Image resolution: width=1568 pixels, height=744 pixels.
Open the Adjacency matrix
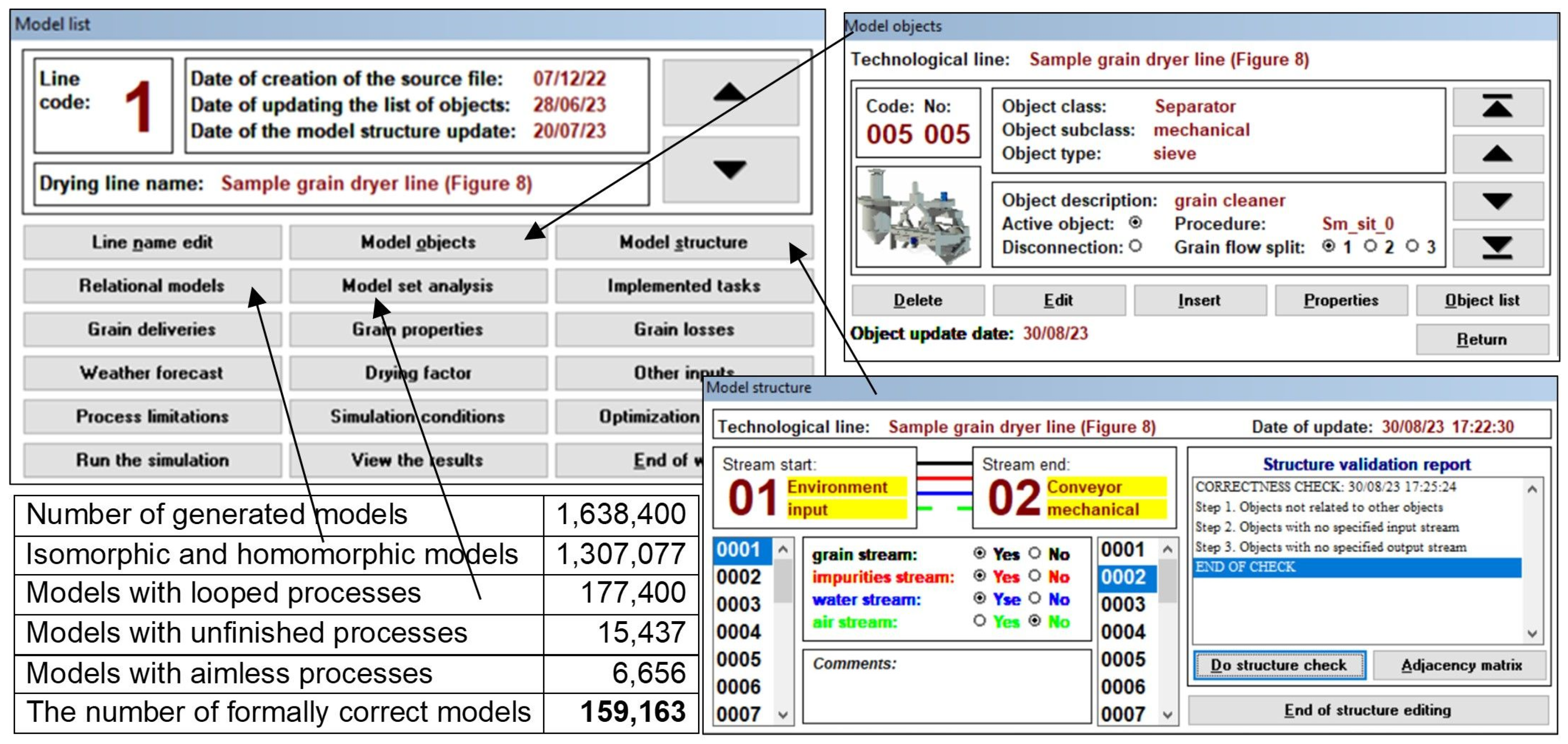click(1460, 665)
